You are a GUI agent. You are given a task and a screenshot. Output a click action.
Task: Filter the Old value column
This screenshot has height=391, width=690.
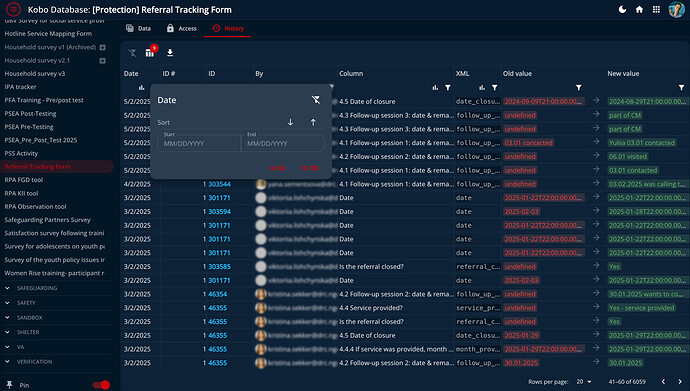(x=579, y=88)
